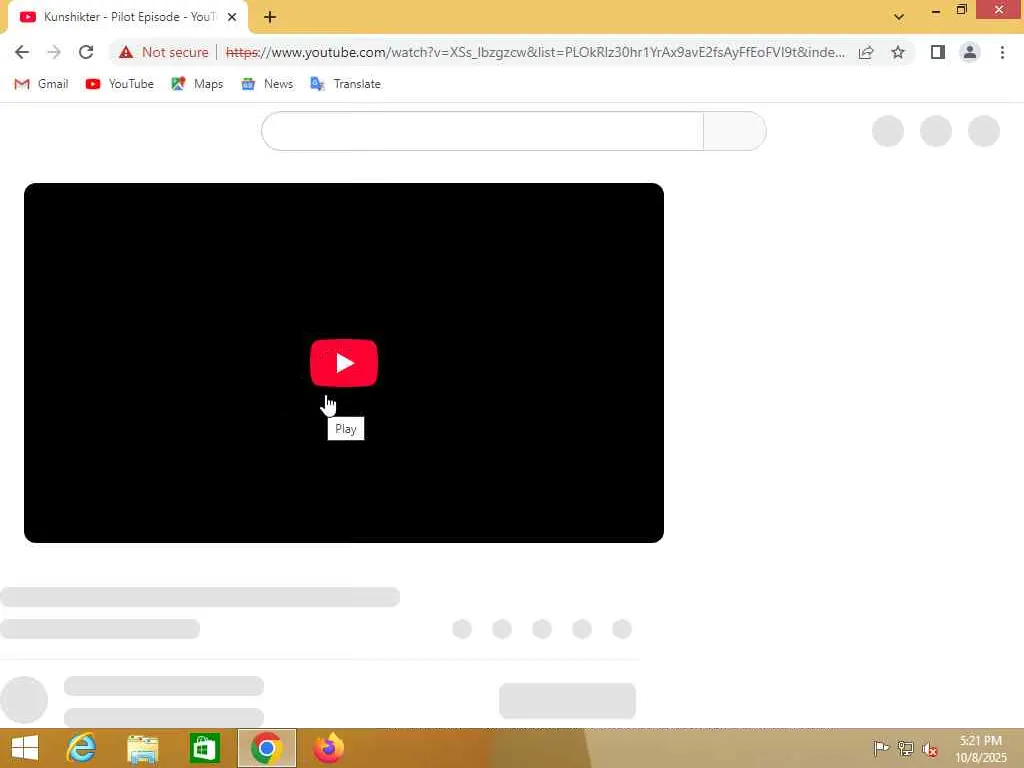
Task: Open the browser side panel
Action: click(x=938, y=52)
